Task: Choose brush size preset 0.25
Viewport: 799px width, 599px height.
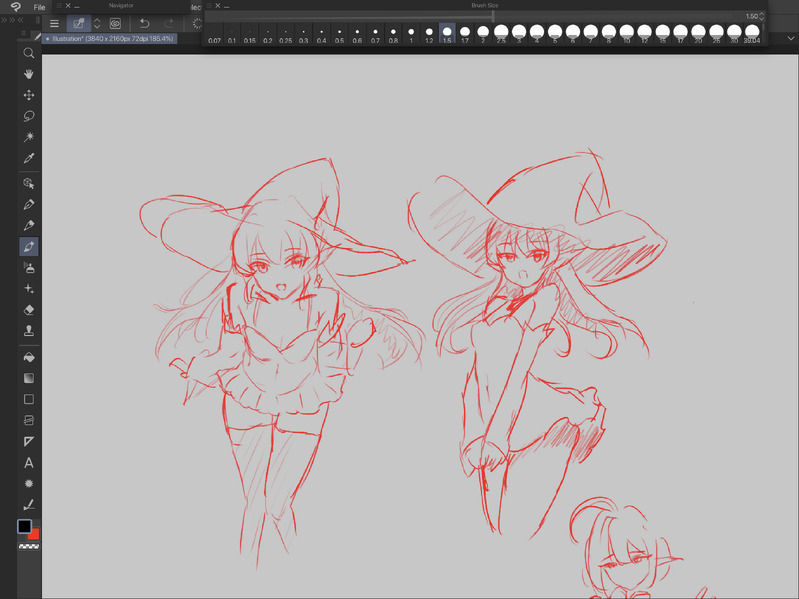Action: click(285, 34)
